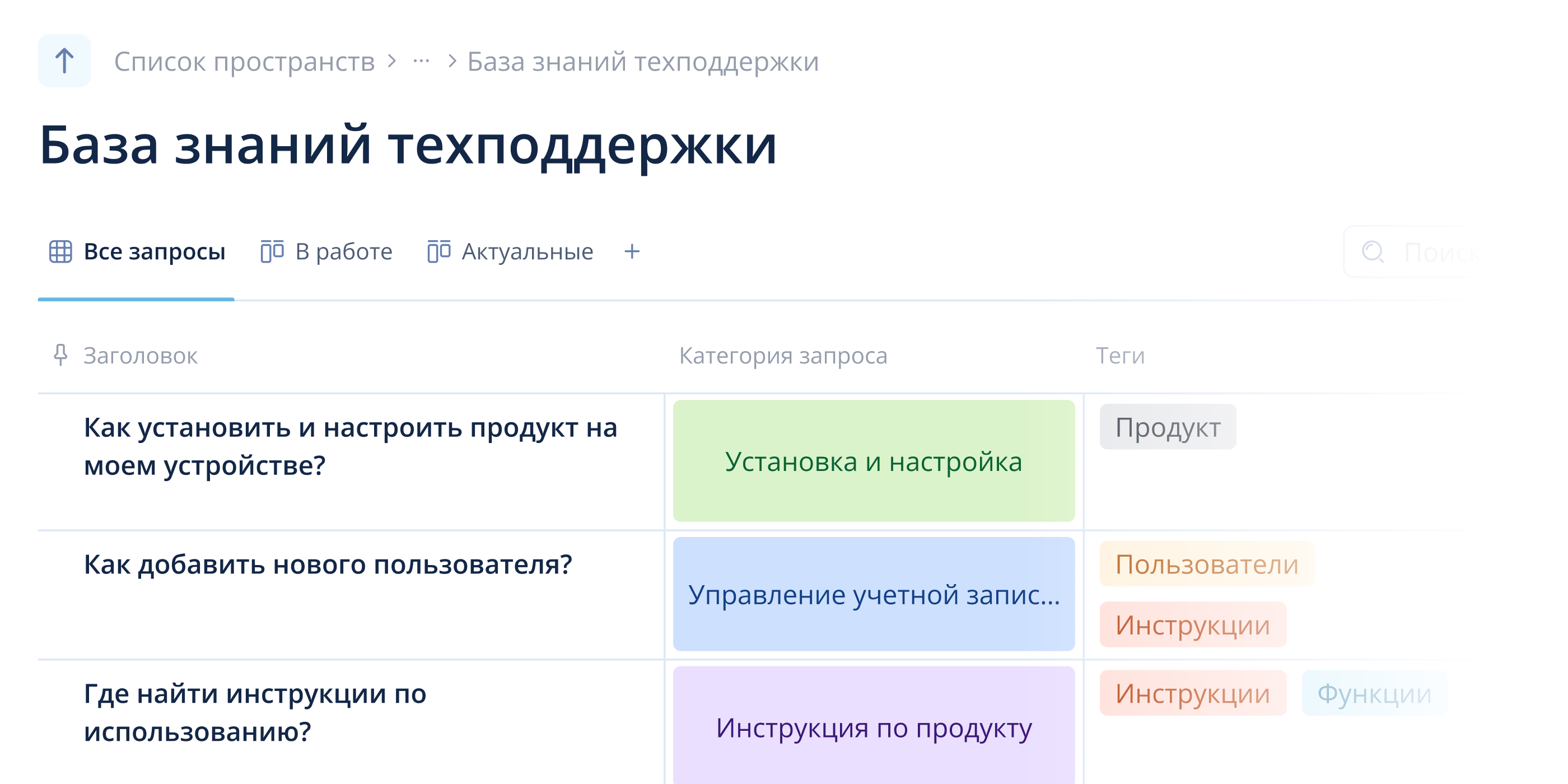Add a new view with the plus button
The height and width of the screenshot is (784, 1568).
(x=632, y=251)
